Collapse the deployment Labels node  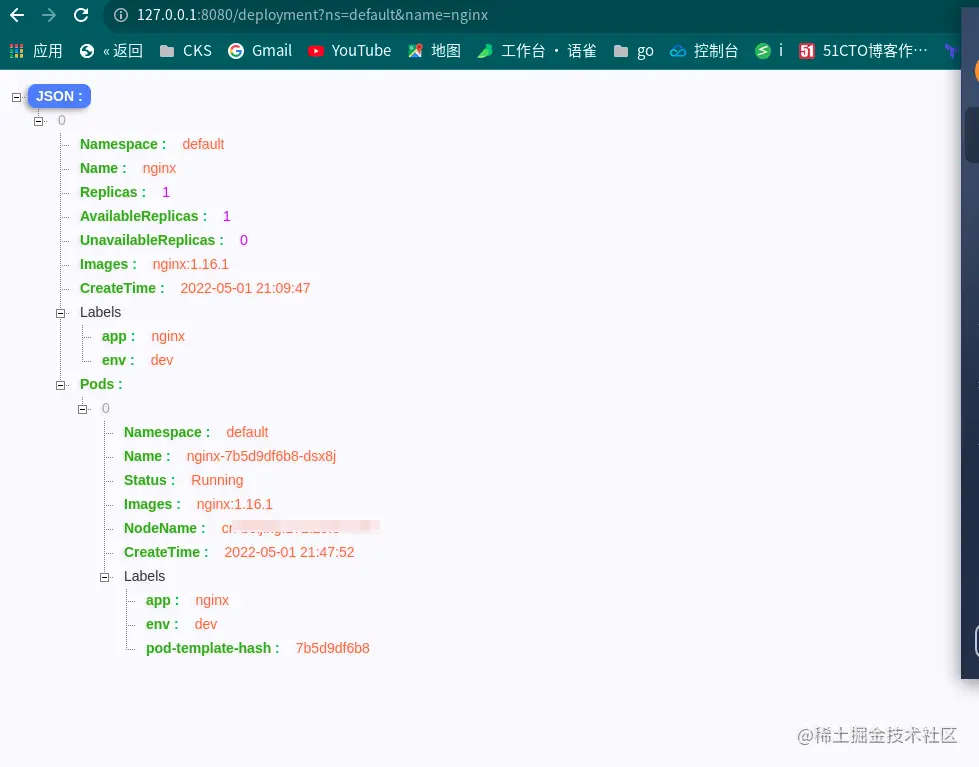pos(61,313)
